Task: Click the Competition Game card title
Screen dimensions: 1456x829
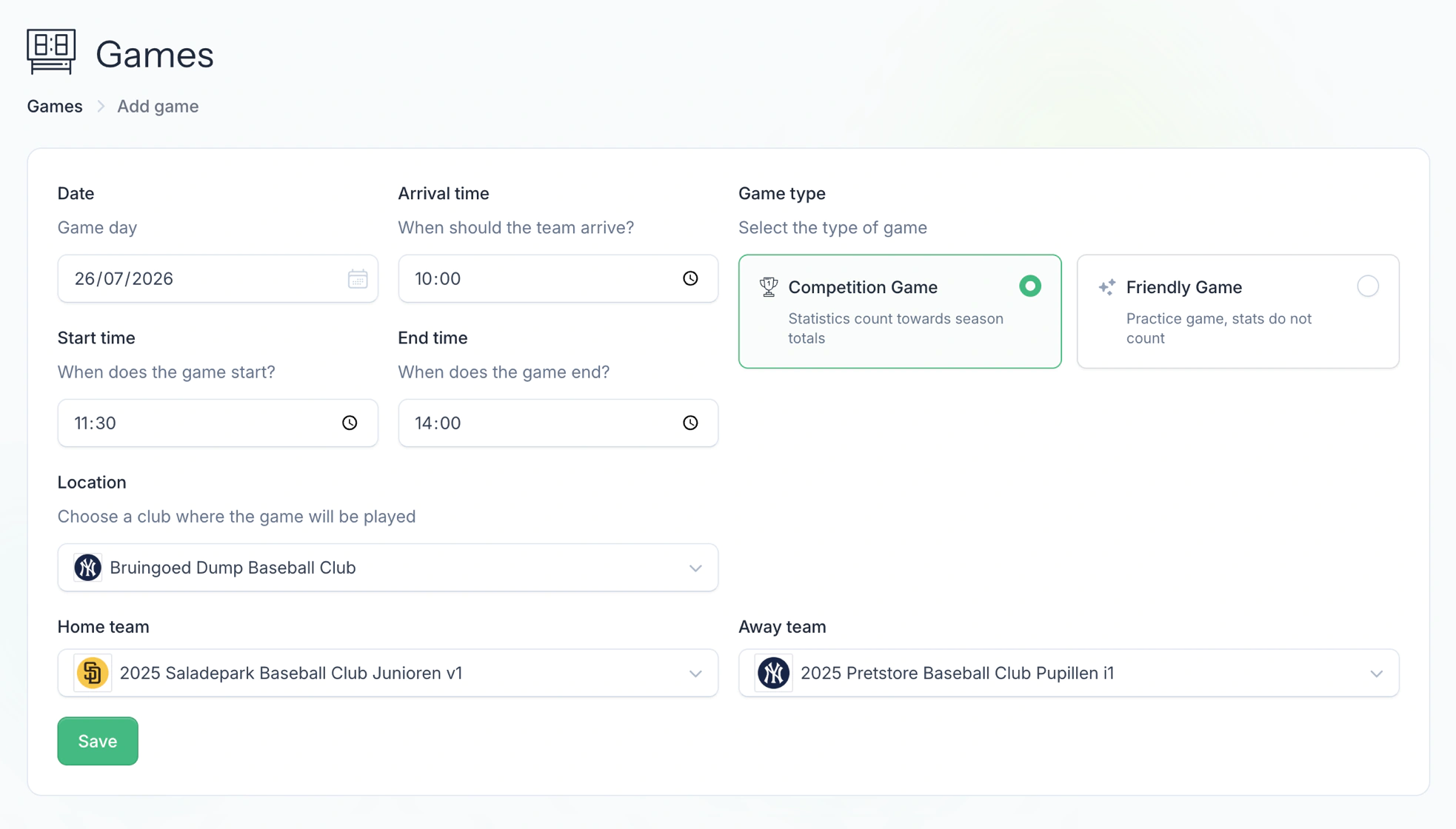Action: 863,287
